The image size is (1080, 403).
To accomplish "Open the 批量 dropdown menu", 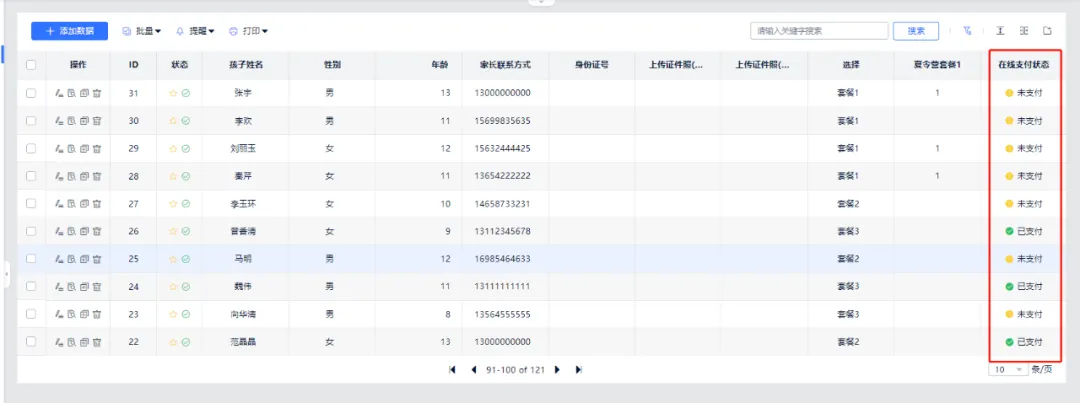I will [x=141, y=32].
